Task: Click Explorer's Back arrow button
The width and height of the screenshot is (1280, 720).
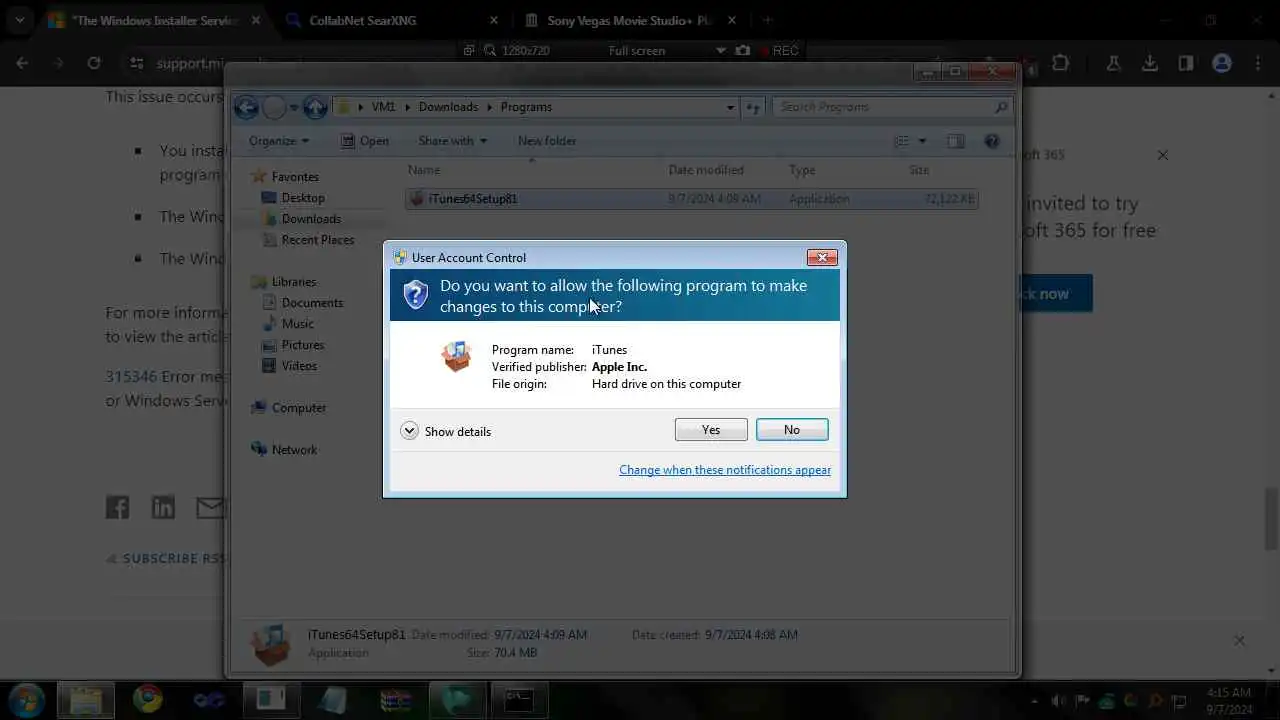Action: (x=247, y=107)
